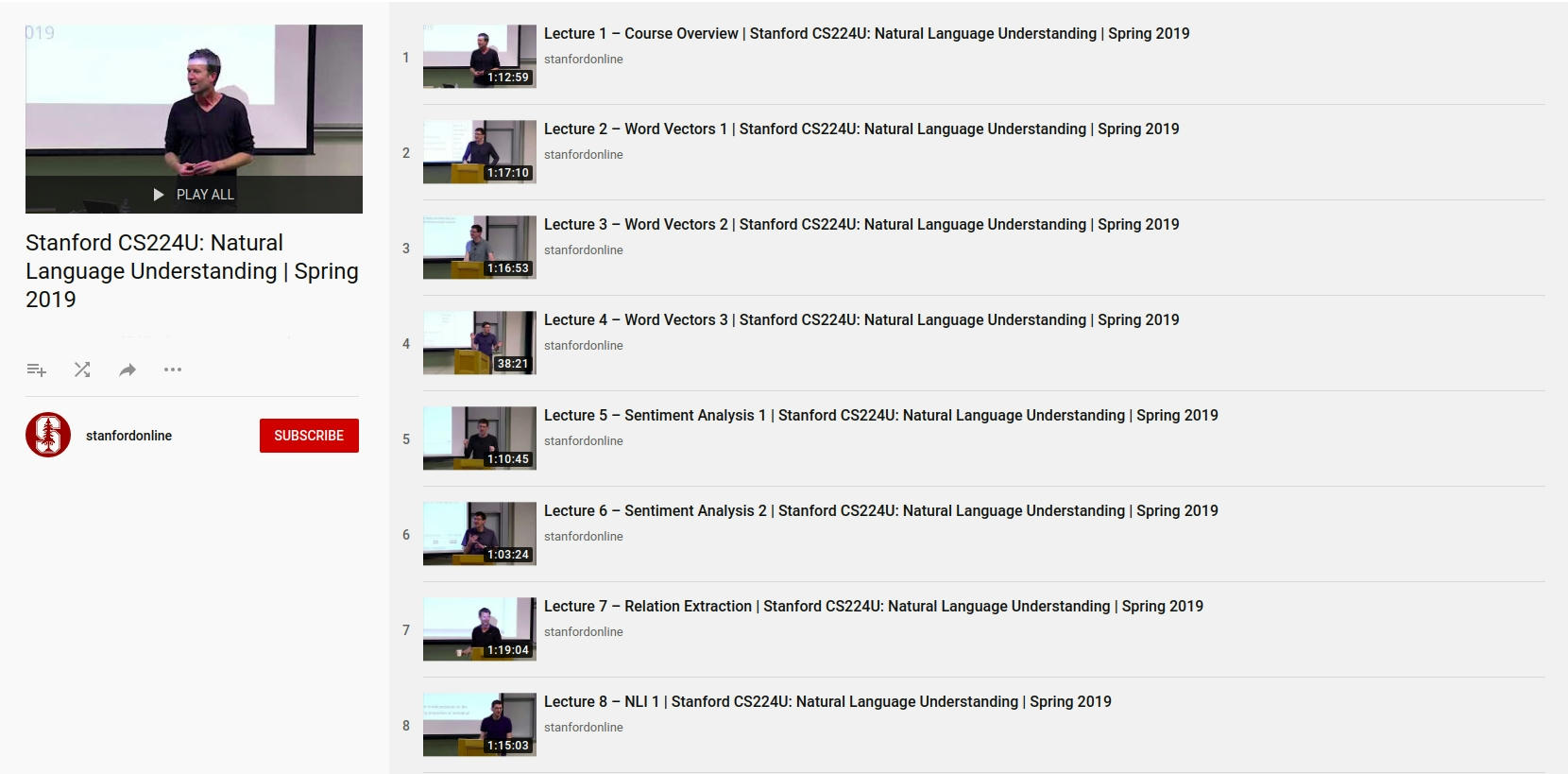Viewport: 1568px width, 774px height.
Task: Open Lecture 7 – Relation Extraction title
Action: (874, 607)
